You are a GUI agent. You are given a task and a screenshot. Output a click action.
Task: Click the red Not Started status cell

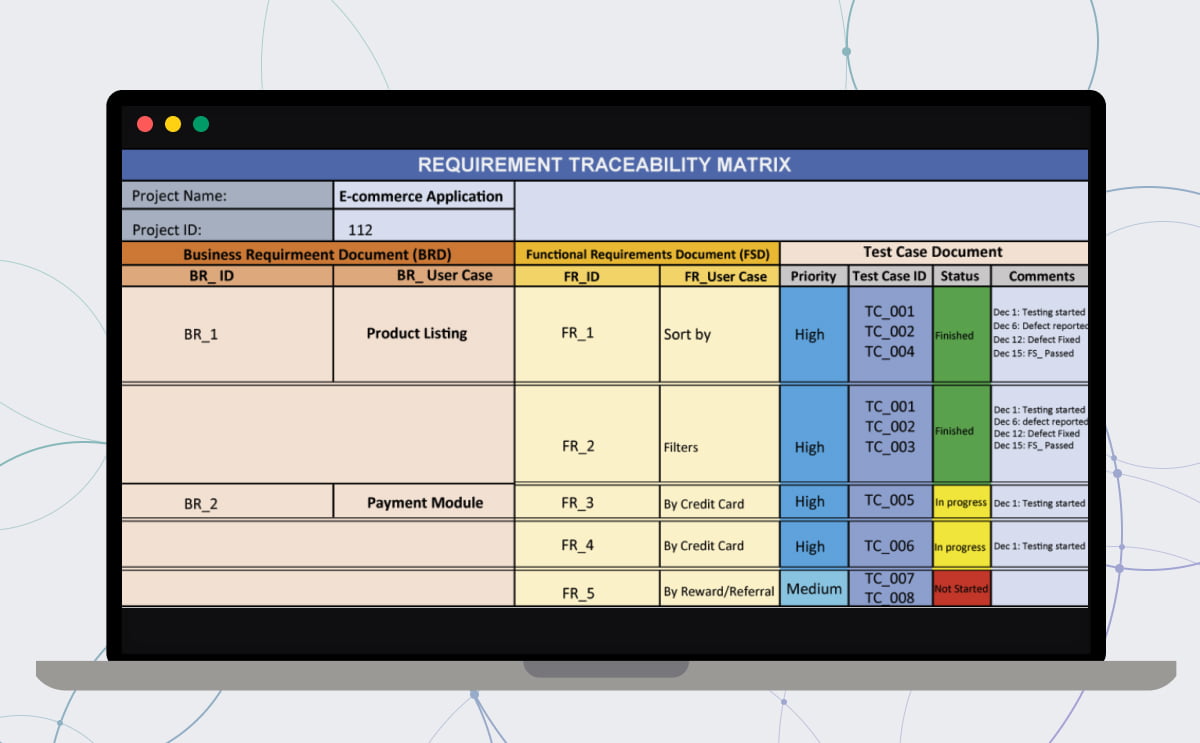tap(960, 589)
